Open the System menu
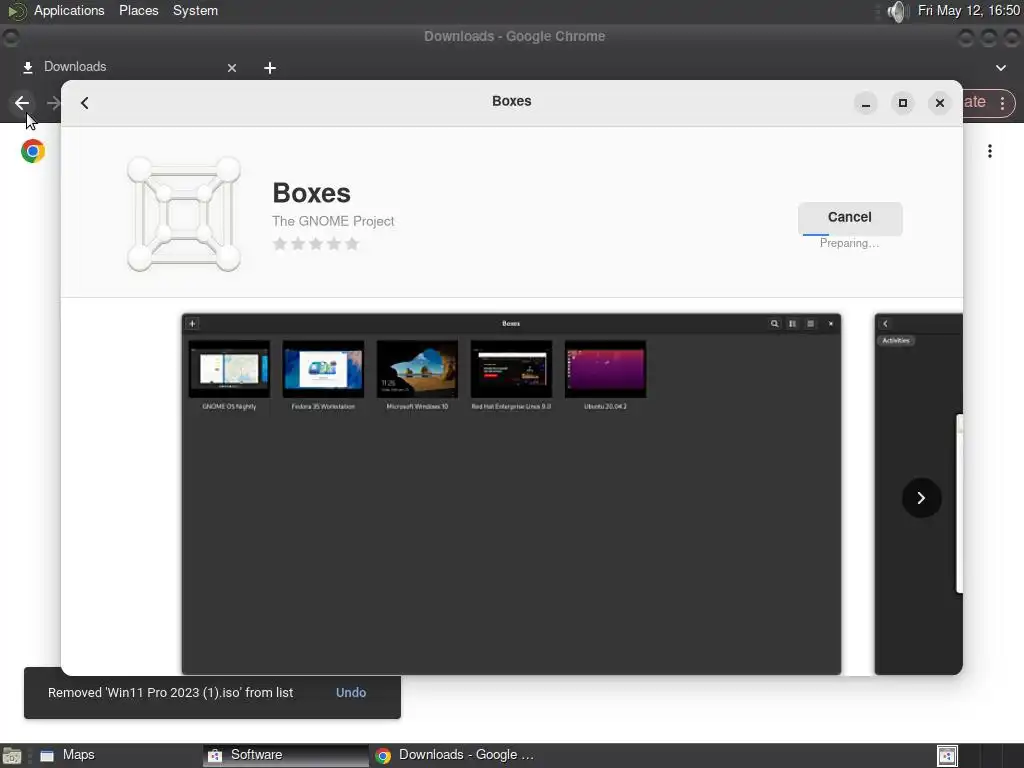1024x768 pixels. point(195,10)
